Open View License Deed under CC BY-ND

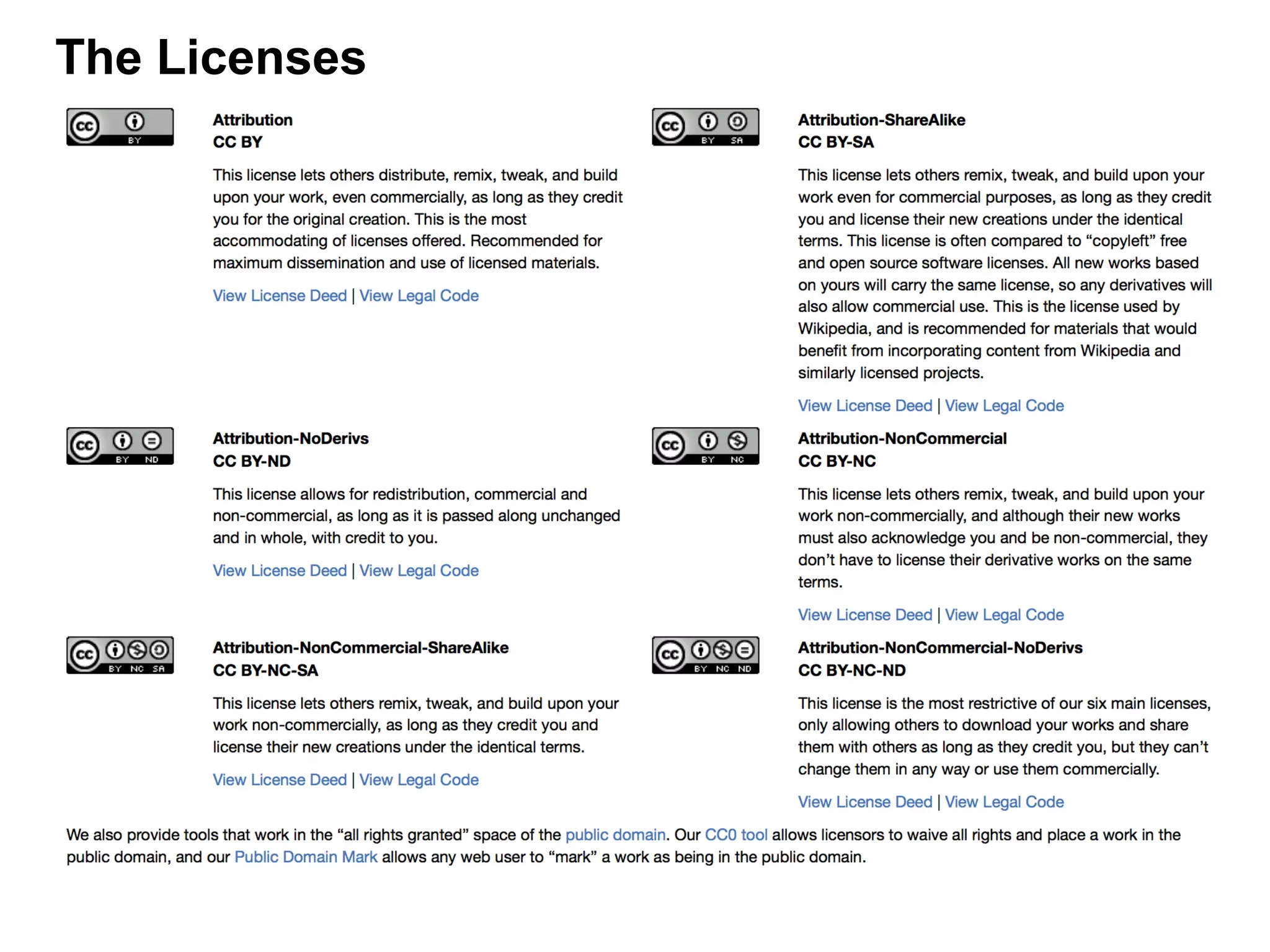(280, 570)
